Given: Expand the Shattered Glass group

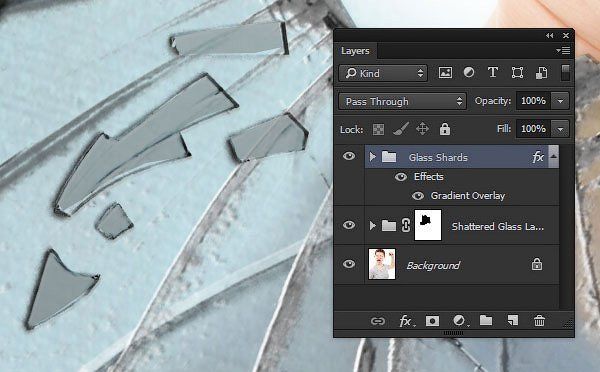Looking at the screenshot, I should point(372,226).
